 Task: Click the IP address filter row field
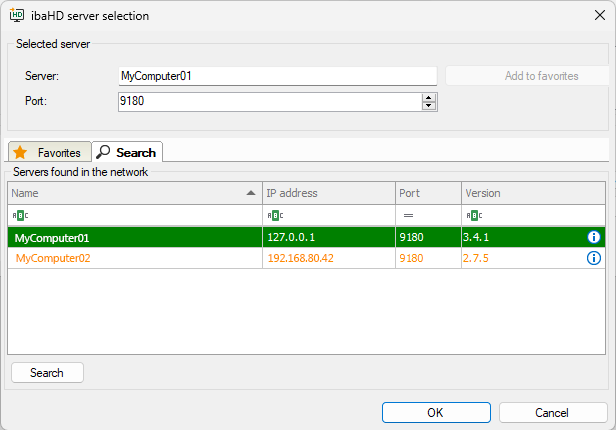coord(329,215)
